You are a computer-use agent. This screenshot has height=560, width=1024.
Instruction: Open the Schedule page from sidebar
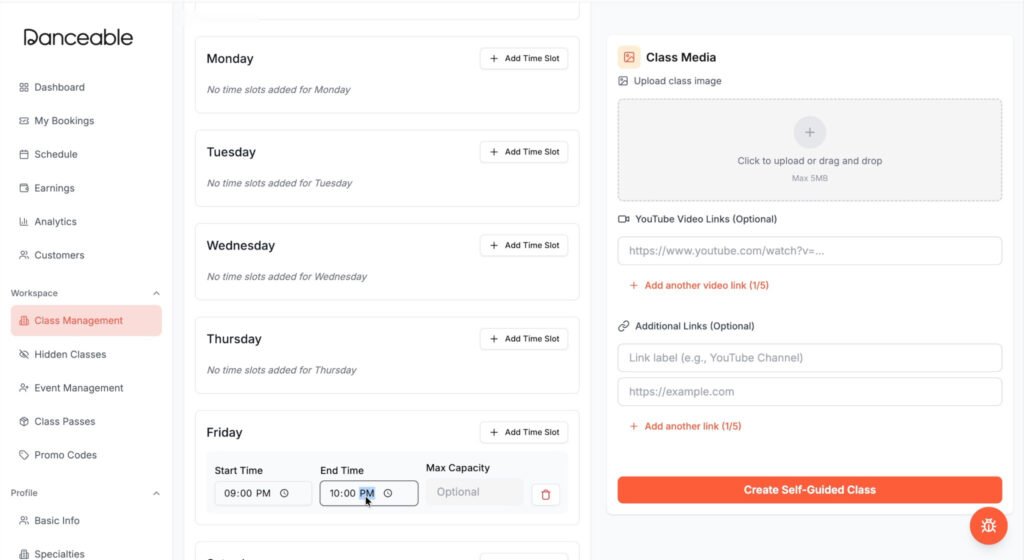(56, 155)
